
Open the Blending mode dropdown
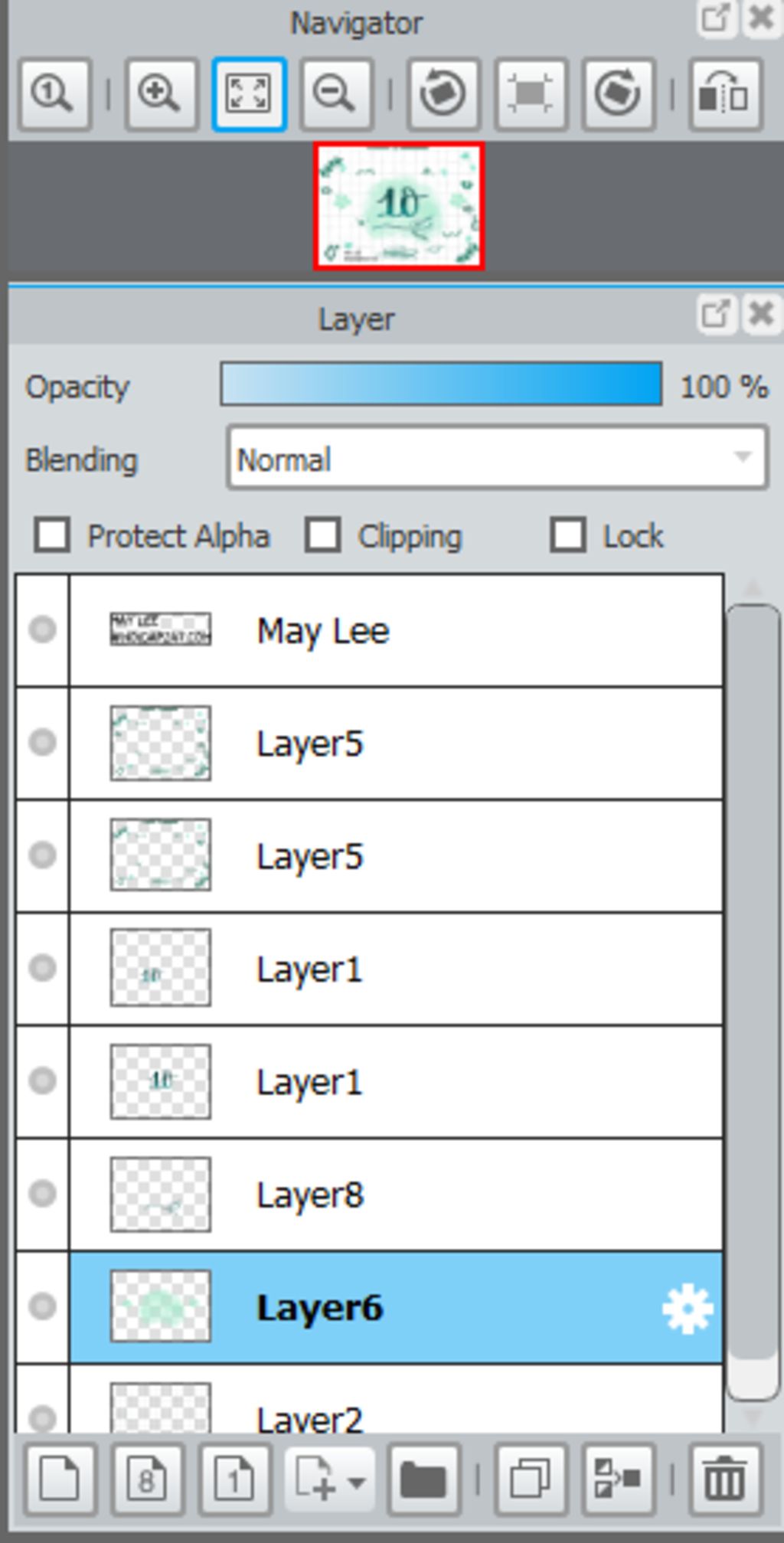click(x=497, y=457)
